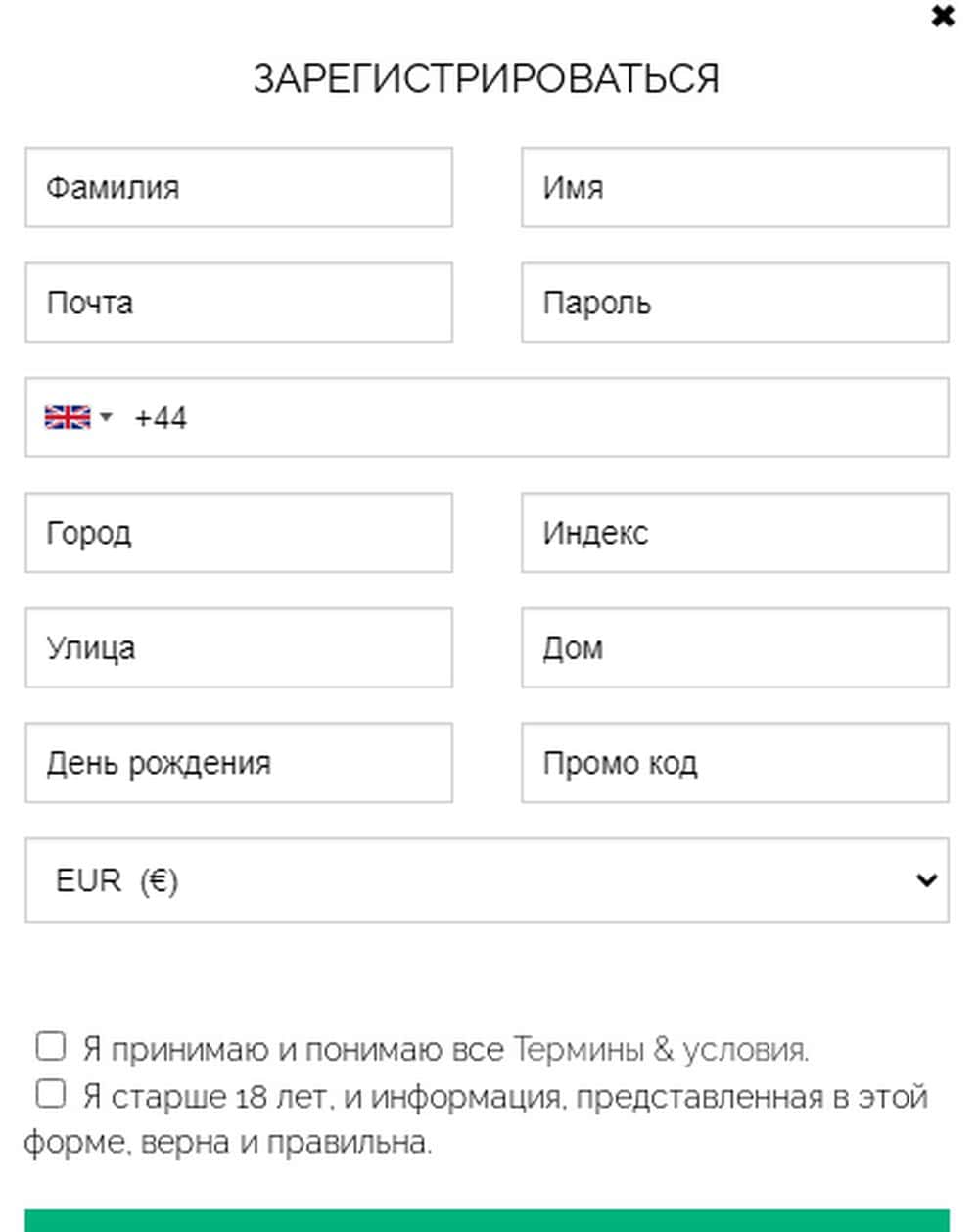Click the Дом house number field
The image size is (979, 1232).
click(x=734, y=647)
